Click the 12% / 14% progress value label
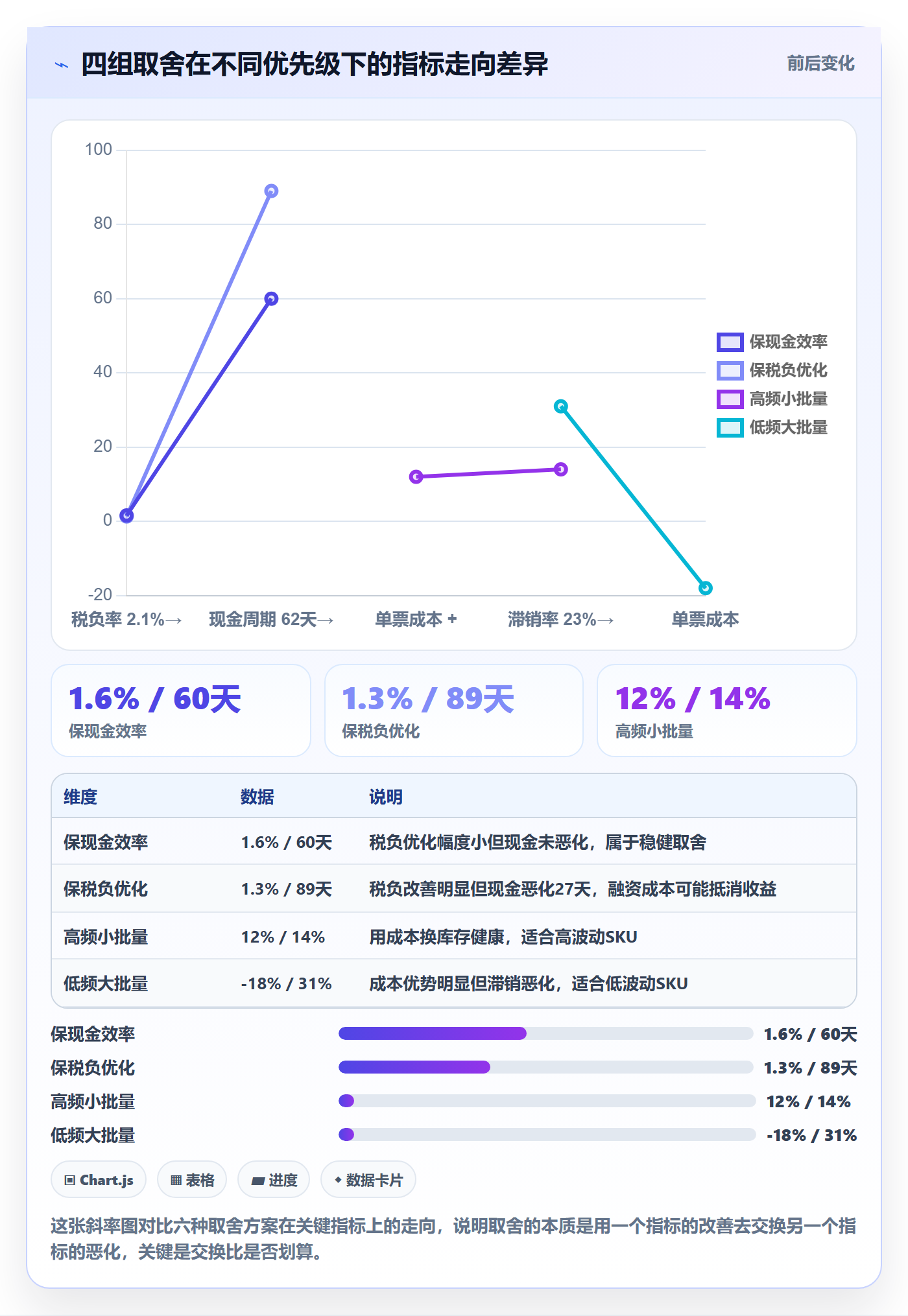 coord(808,1101)
